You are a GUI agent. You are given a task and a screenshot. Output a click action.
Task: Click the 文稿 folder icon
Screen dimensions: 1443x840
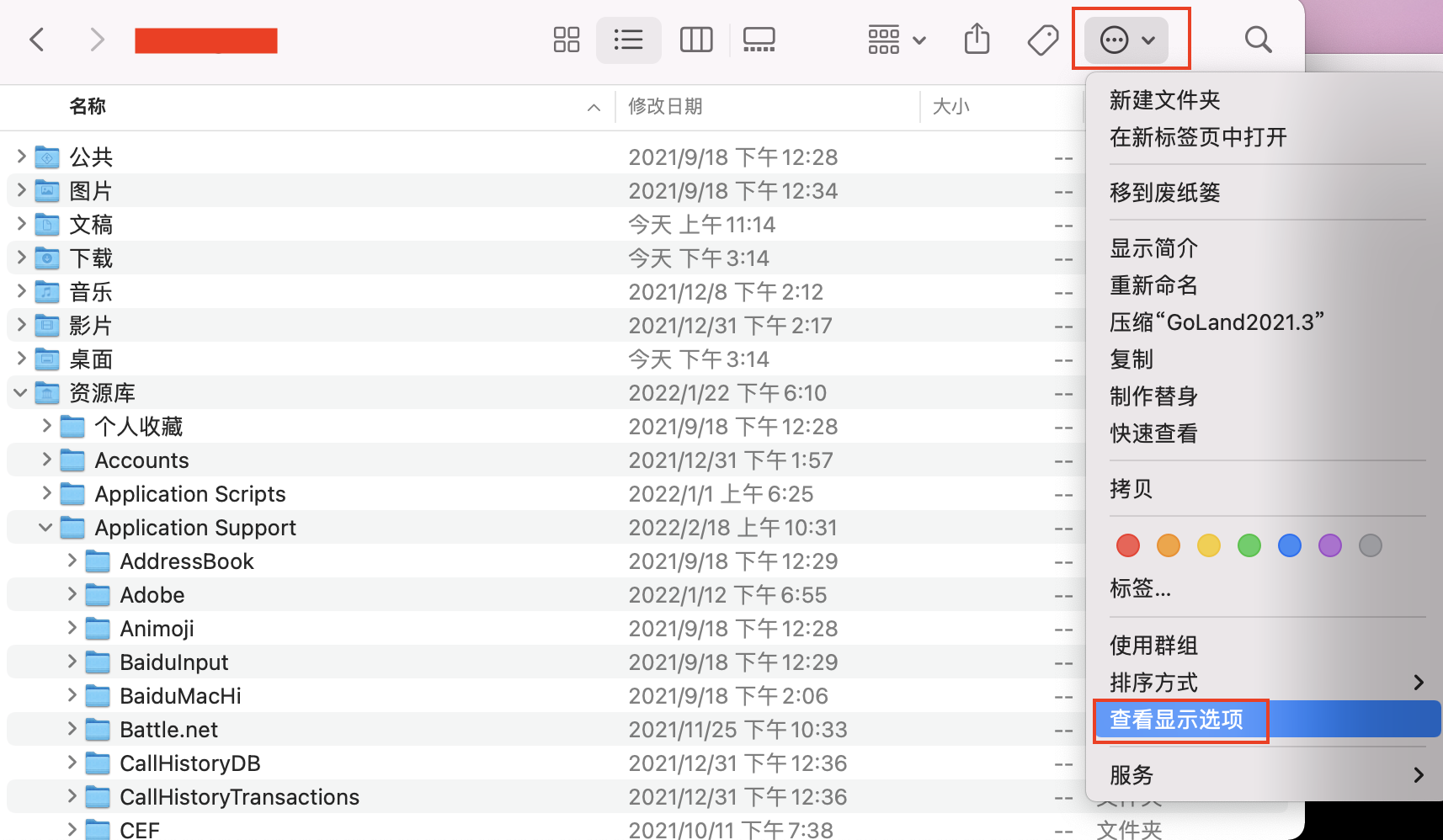pos(47,225)
